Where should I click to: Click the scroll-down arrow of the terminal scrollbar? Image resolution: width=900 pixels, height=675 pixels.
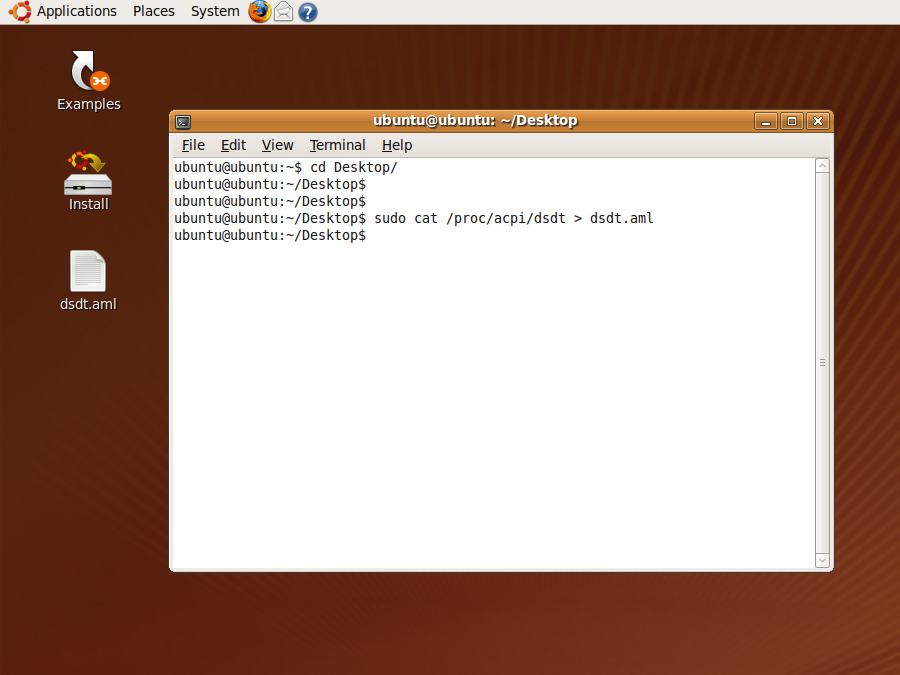click(822, 560)
